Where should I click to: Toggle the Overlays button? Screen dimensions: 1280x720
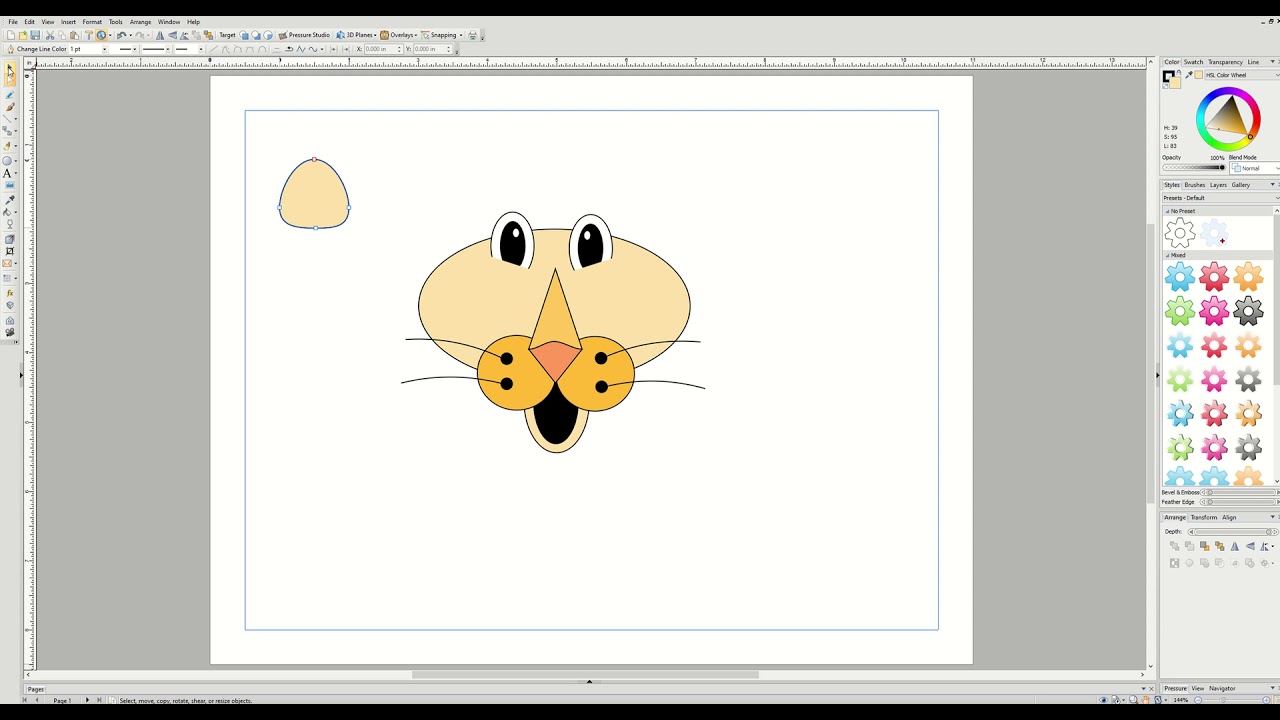point(398,35)
